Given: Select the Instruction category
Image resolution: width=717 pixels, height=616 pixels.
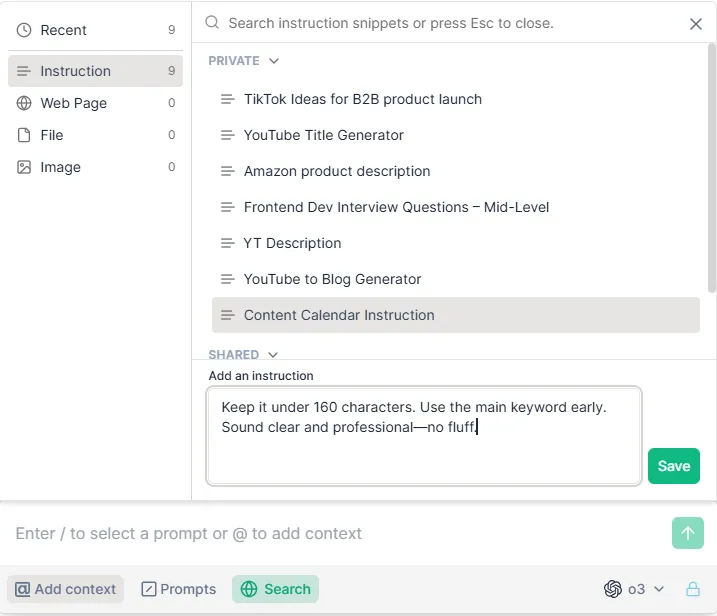Looking at the screenshot, I should 95,71.
